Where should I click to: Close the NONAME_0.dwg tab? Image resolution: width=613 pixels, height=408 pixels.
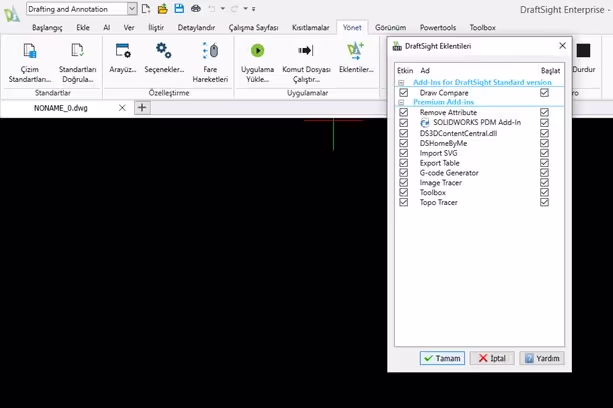(x=122, y=107)
